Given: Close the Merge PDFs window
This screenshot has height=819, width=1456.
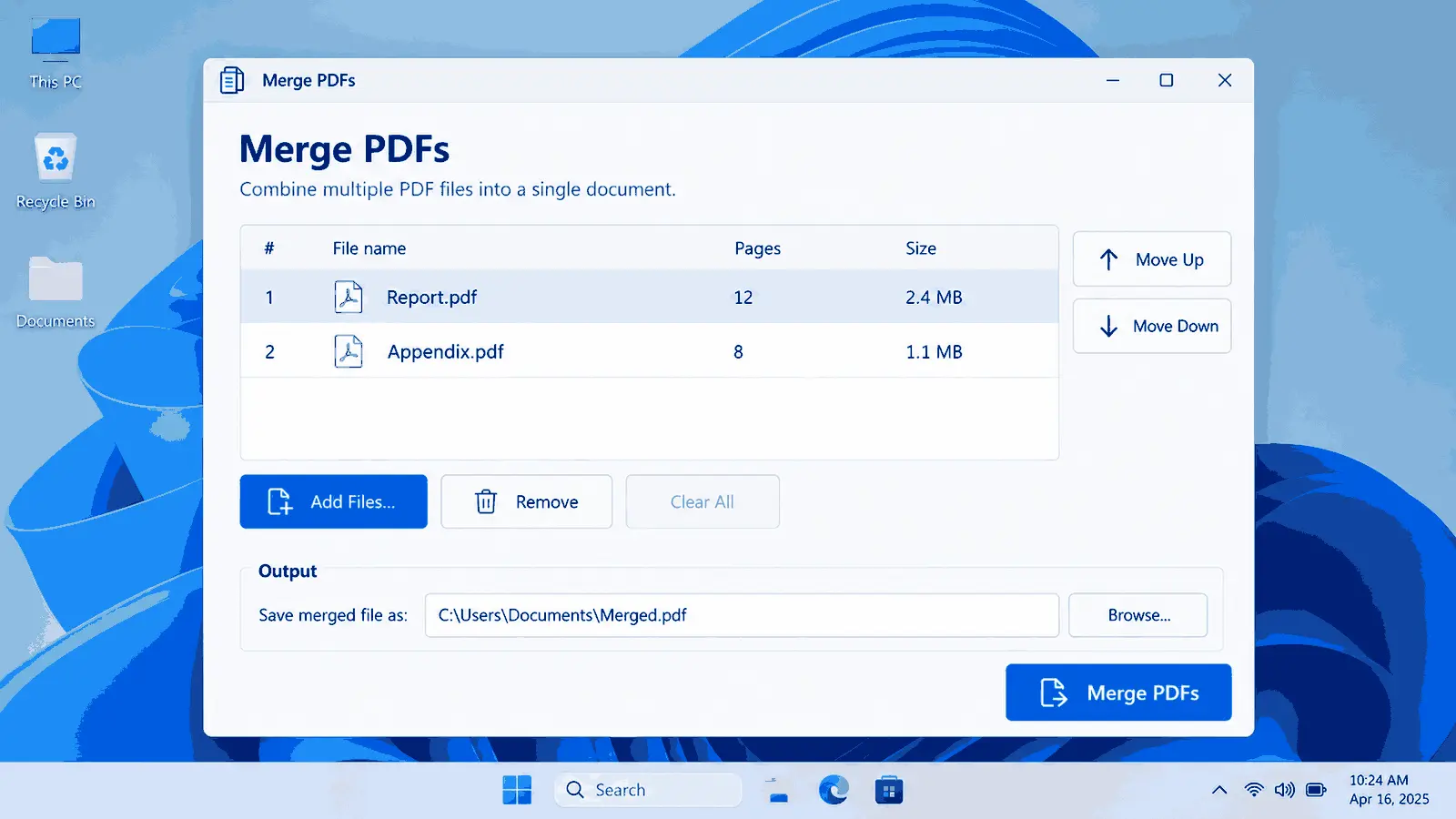Looking at the screenshot, I should [1225, 80].
